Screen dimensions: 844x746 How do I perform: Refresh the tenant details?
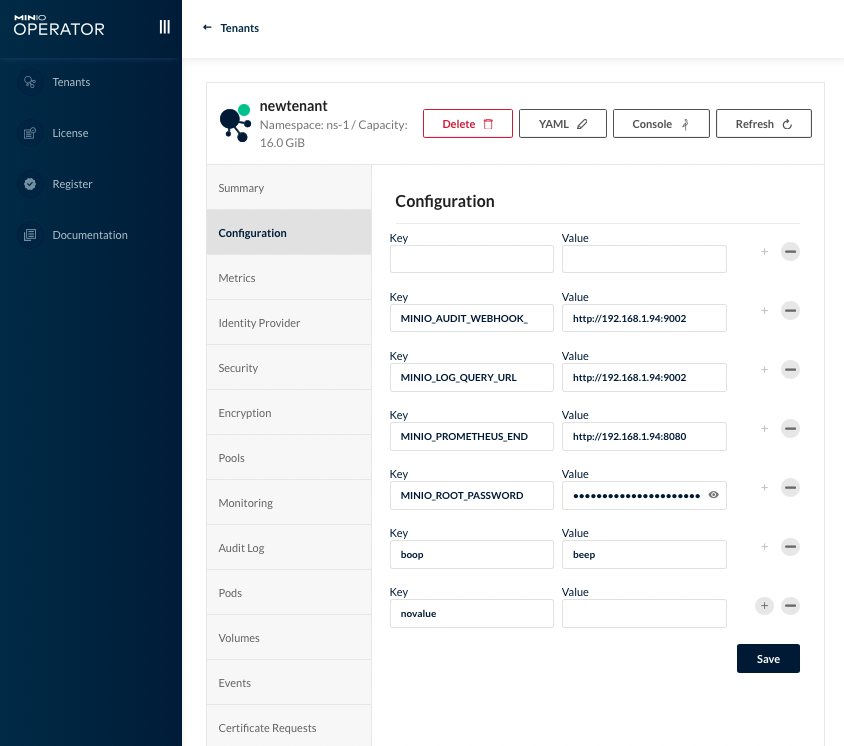pyautogui.click(x=764, y=124)
